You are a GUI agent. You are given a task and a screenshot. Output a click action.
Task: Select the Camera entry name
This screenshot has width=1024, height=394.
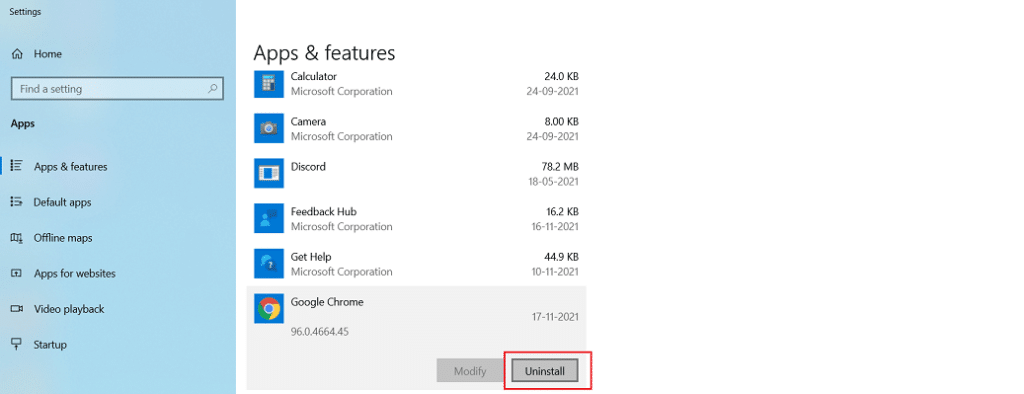(308, 122)
